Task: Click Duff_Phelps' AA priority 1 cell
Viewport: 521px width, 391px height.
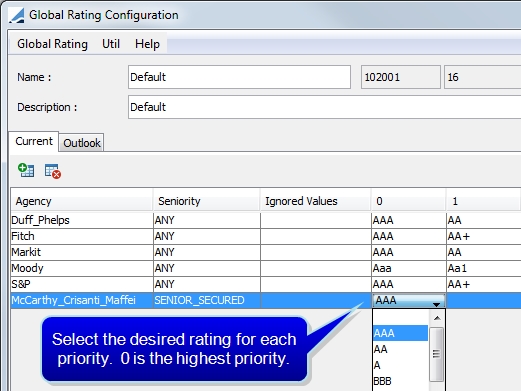Action: [x=484, y=220]
